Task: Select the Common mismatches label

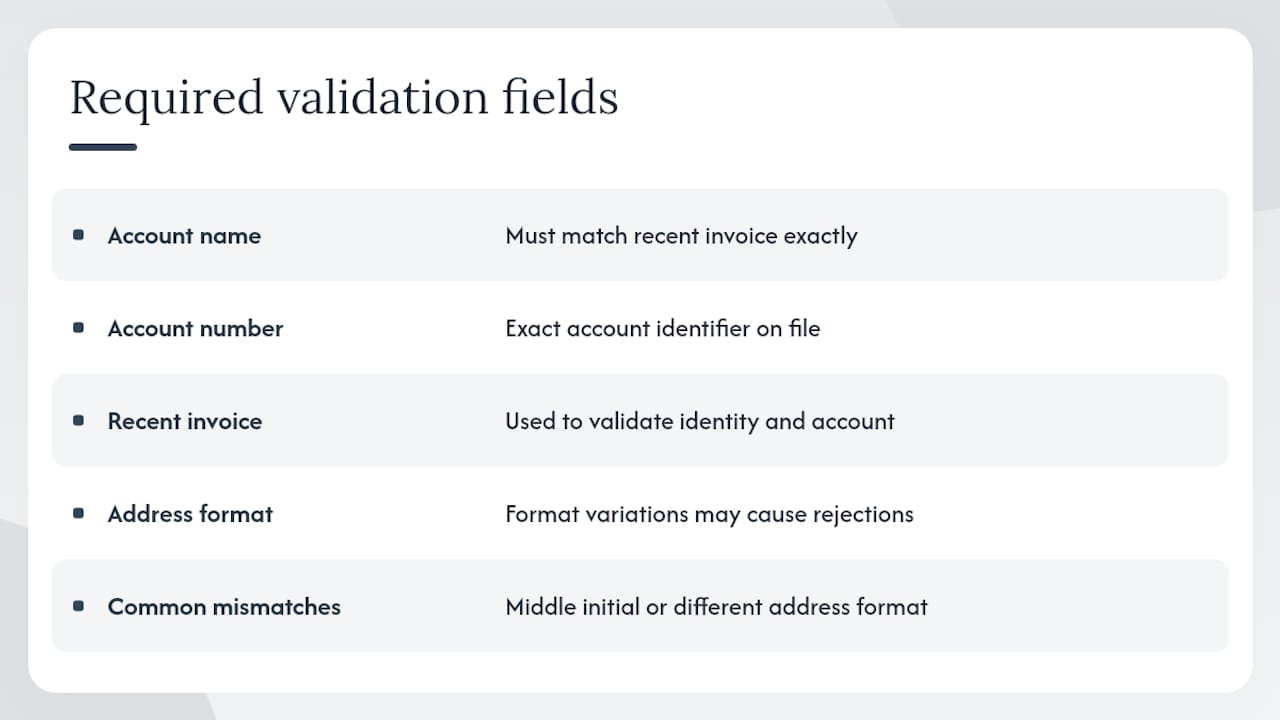Action: click(224, 607)
